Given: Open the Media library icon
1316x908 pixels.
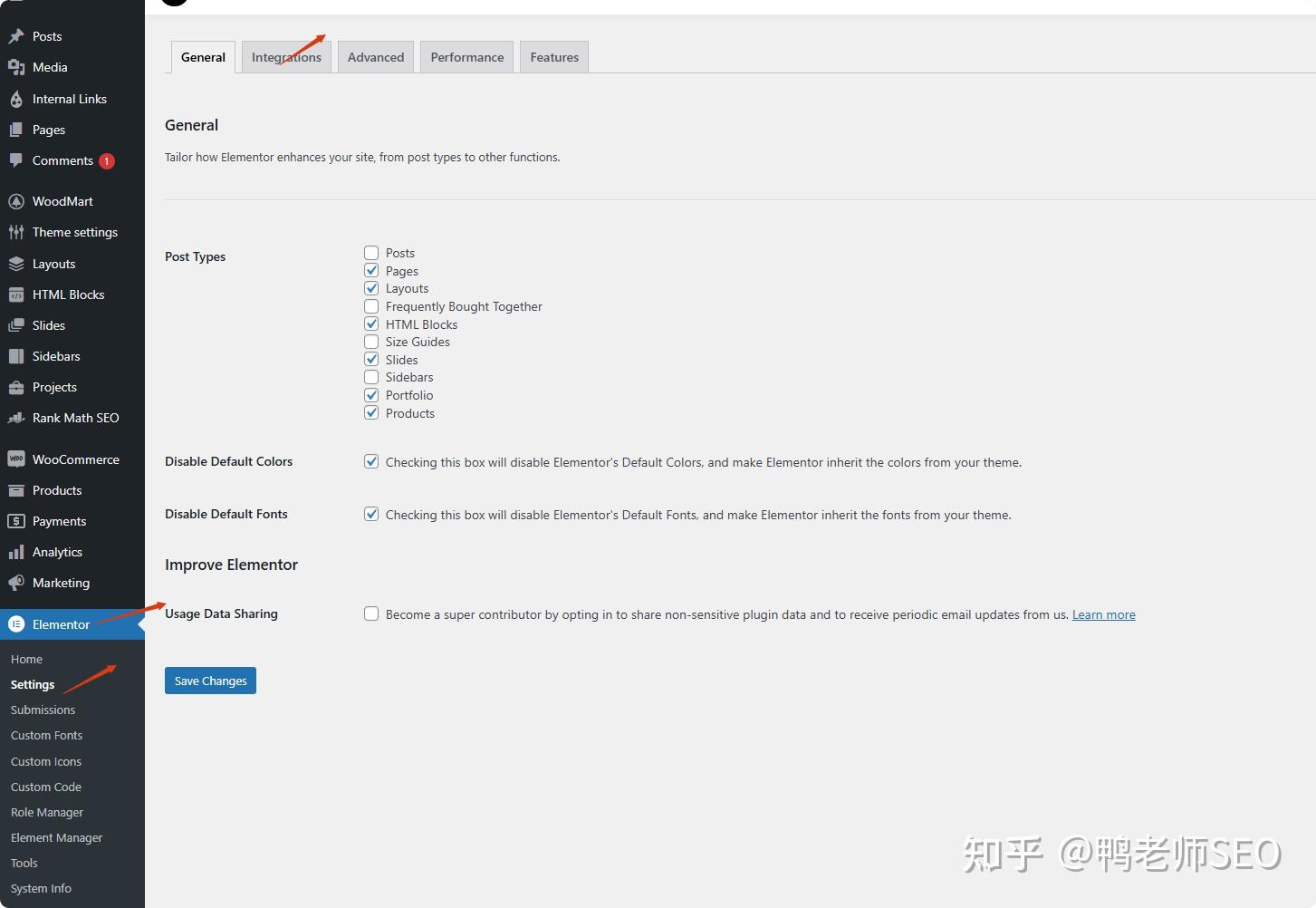Looking at the screenshot, I should point(16,66).
